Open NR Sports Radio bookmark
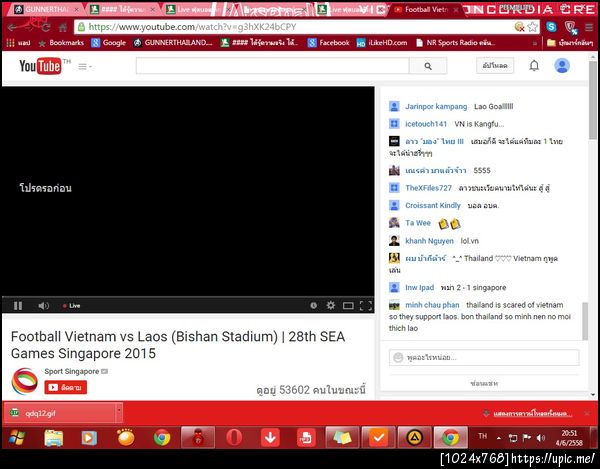Viewport: 600px width, 469px height. pyautogui.click(x=455, y=43)
